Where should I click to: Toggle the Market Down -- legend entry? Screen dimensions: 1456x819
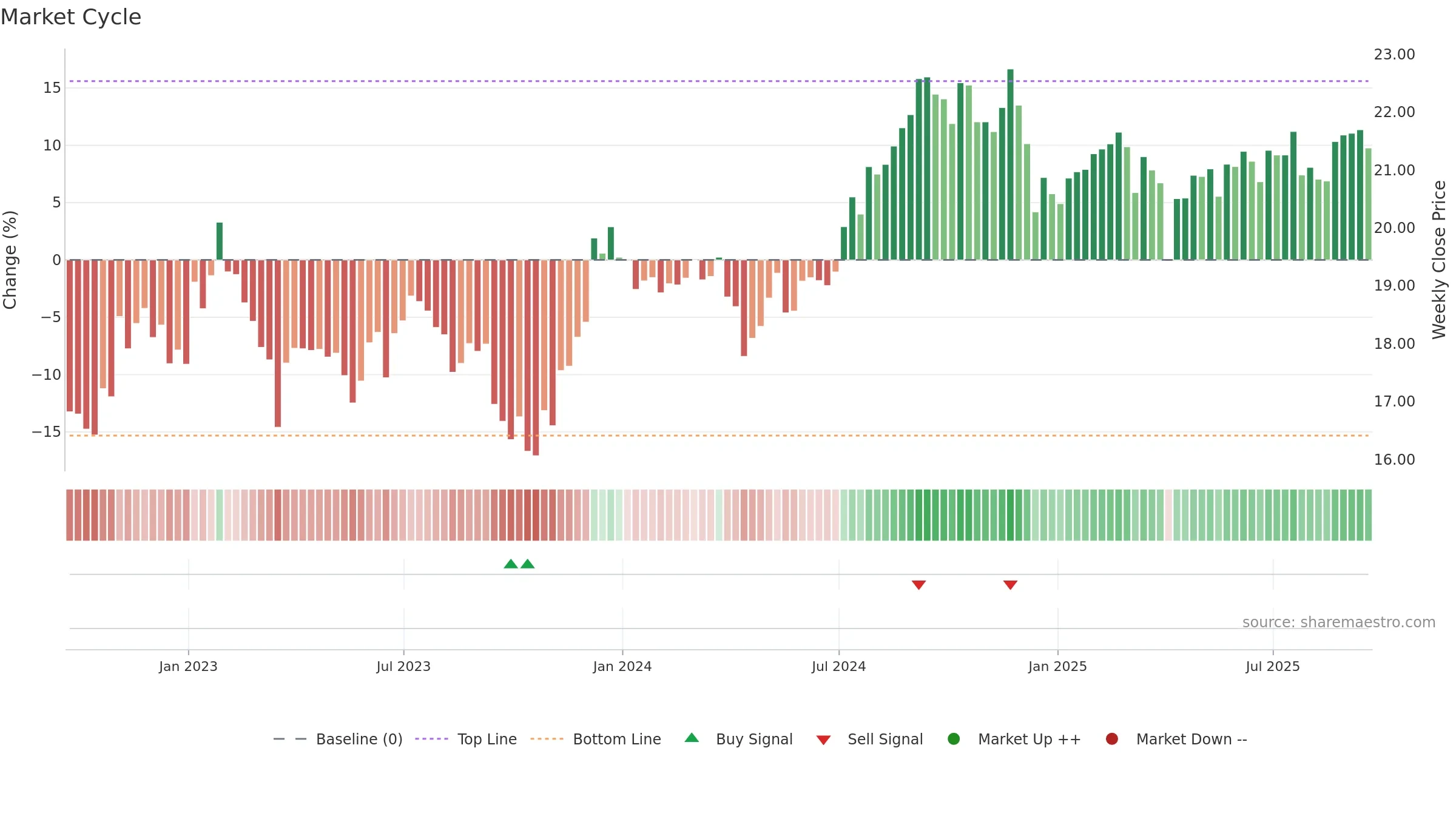pos(1176,739)
